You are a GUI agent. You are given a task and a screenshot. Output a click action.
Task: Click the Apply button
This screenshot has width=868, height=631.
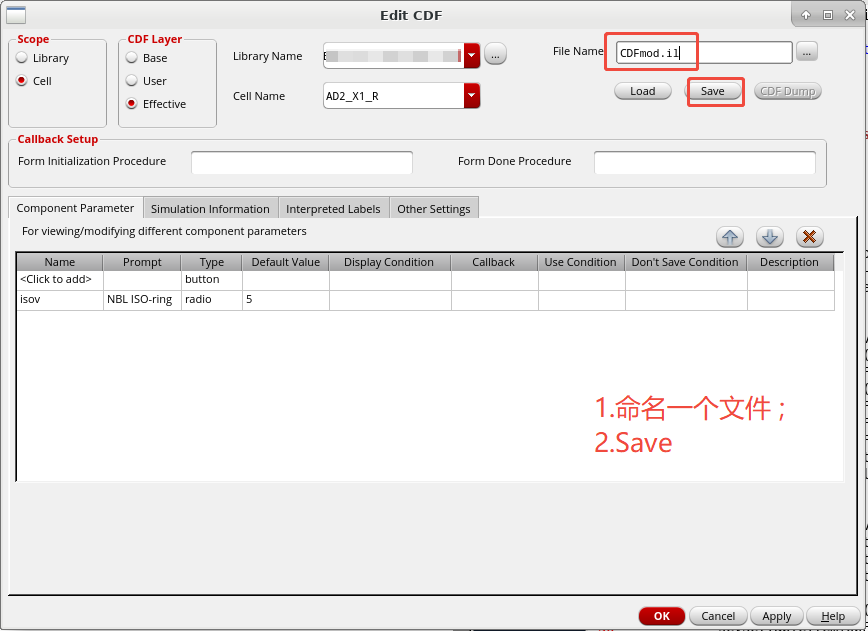tap(776, 616)
